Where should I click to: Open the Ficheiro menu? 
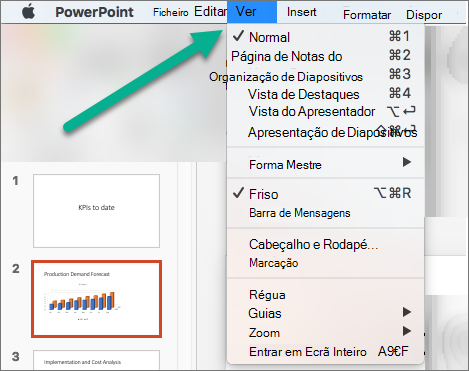coord(171,12)
